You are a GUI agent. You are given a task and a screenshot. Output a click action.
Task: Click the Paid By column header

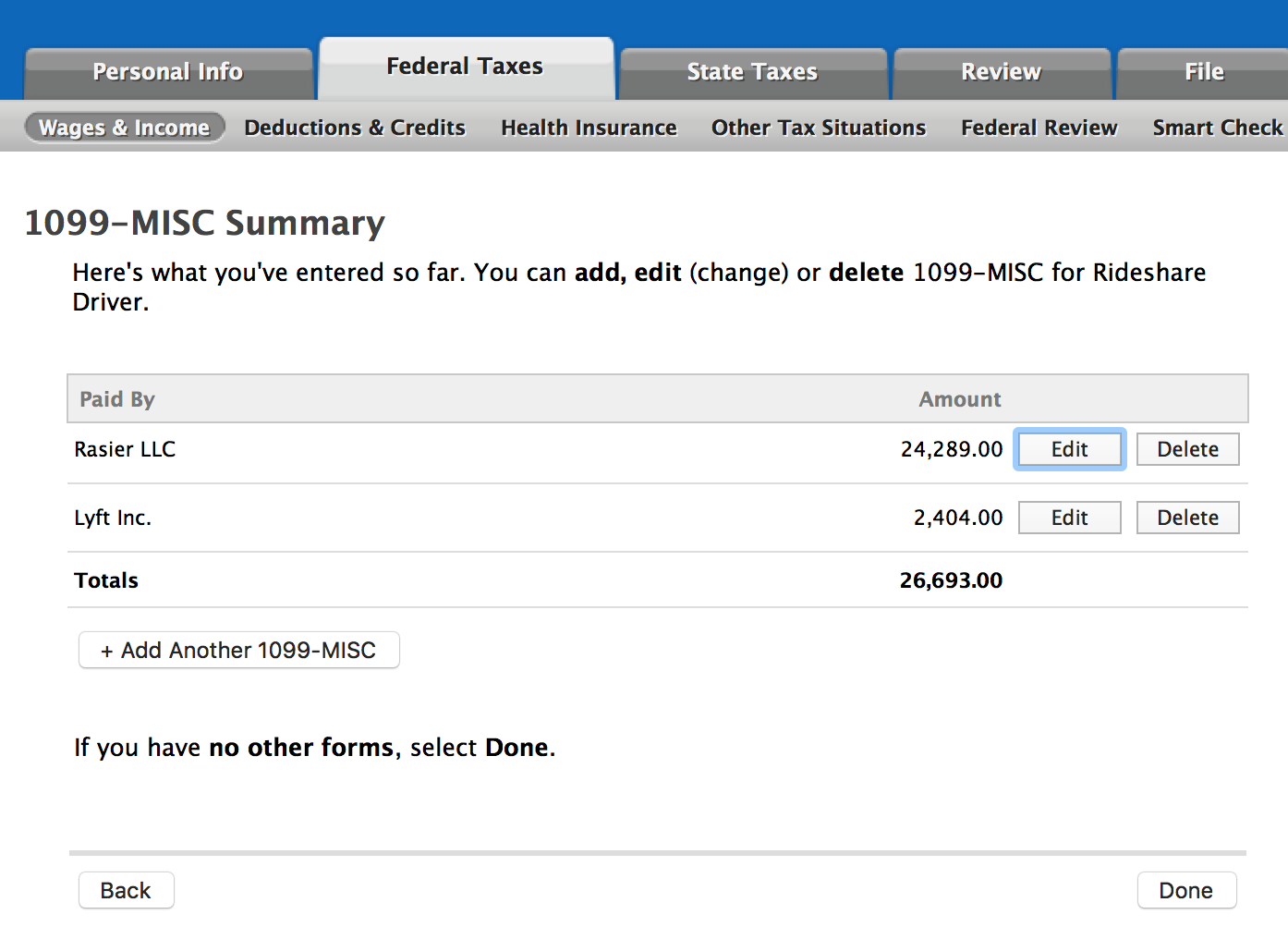[117, 399]
